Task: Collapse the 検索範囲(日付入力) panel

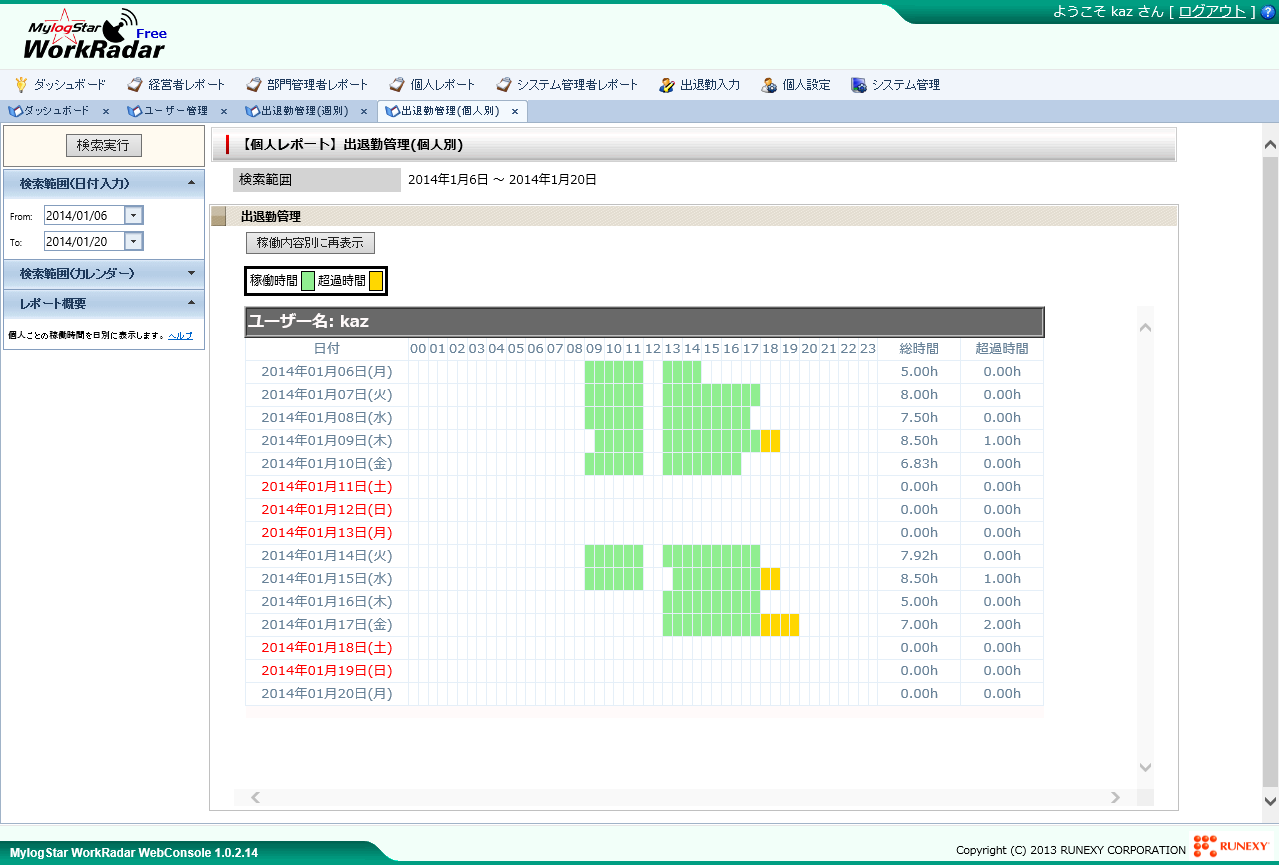Action: (191, 182)
